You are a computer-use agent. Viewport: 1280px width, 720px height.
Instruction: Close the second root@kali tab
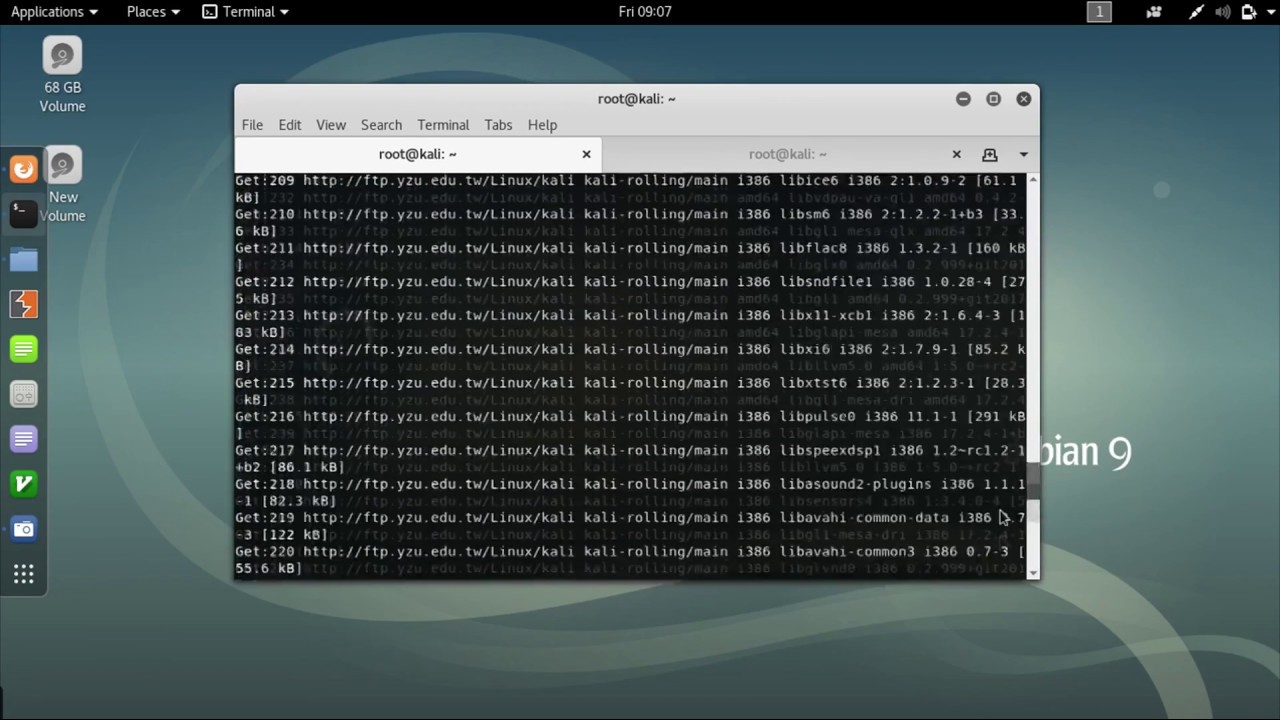point(956,154)
